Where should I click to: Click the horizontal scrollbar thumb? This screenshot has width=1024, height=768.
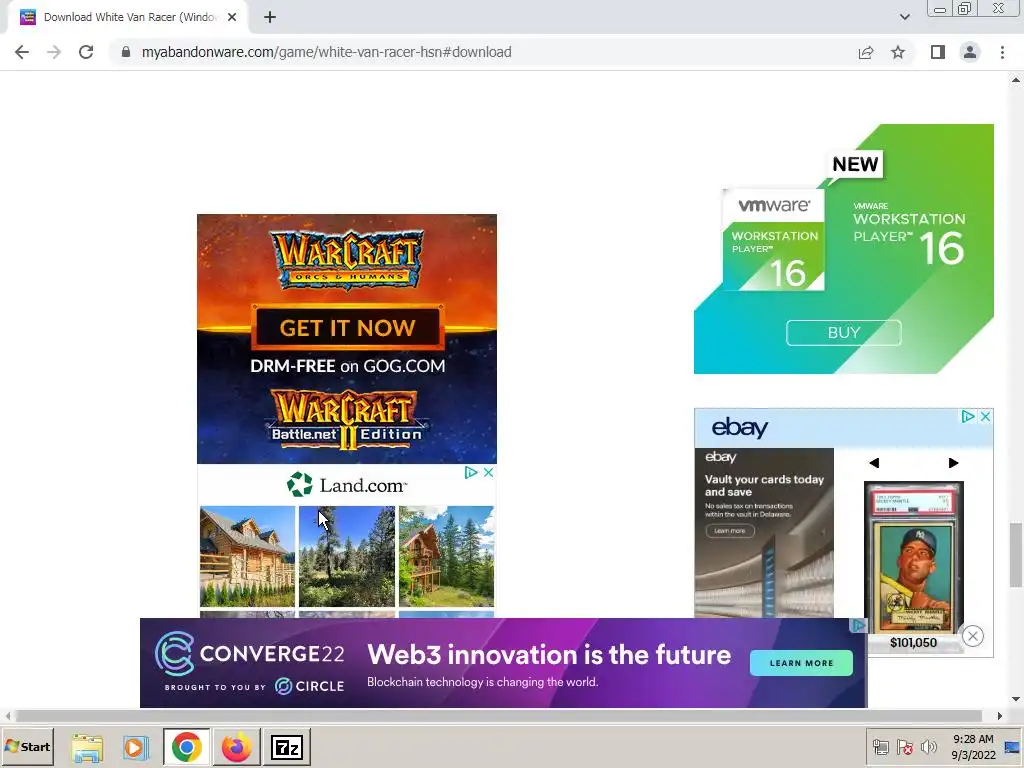pos(498,716)
